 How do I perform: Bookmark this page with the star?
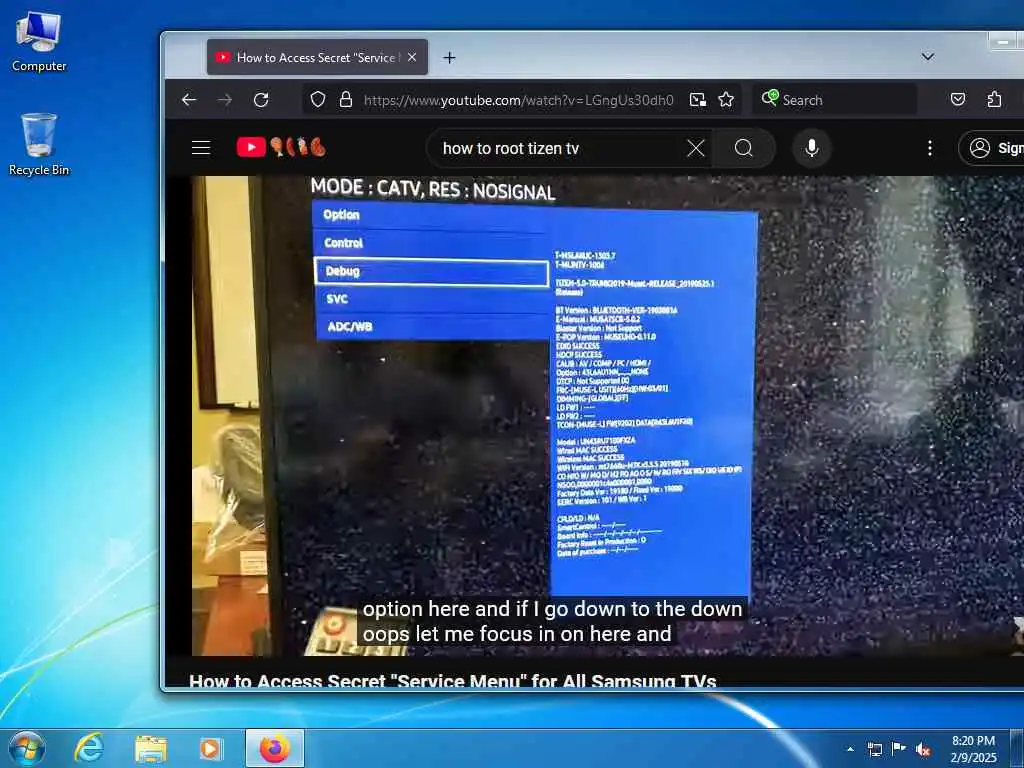point(726,99)
